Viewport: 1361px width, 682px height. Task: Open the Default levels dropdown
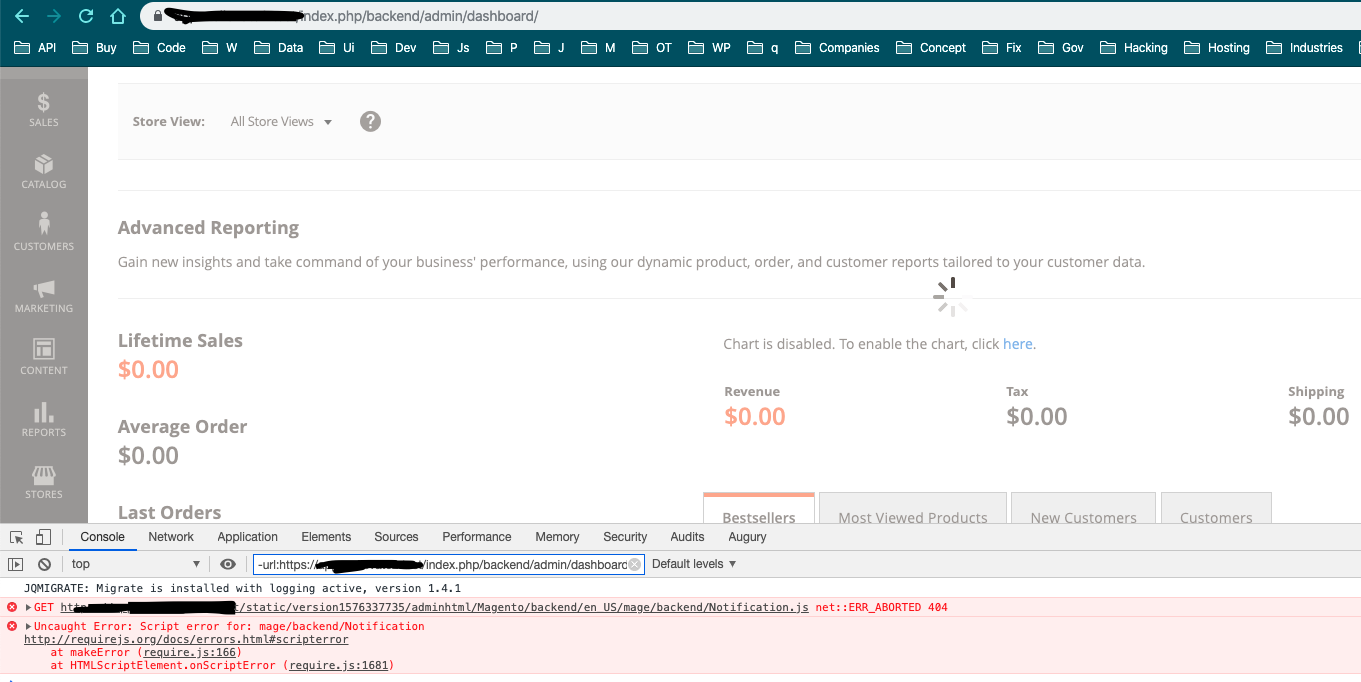pos(694,564)
